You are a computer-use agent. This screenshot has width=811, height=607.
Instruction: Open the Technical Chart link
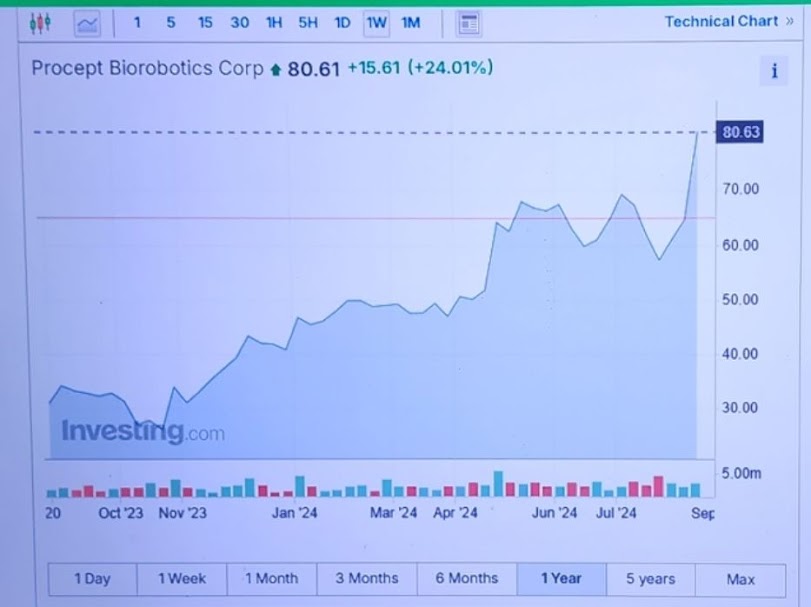tap(728, 22)
